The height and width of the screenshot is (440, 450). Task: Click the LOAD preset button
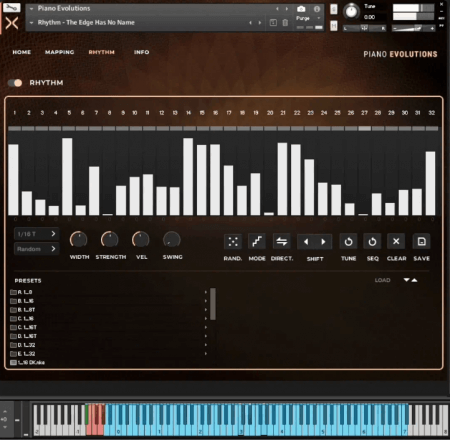click(382, 280)
